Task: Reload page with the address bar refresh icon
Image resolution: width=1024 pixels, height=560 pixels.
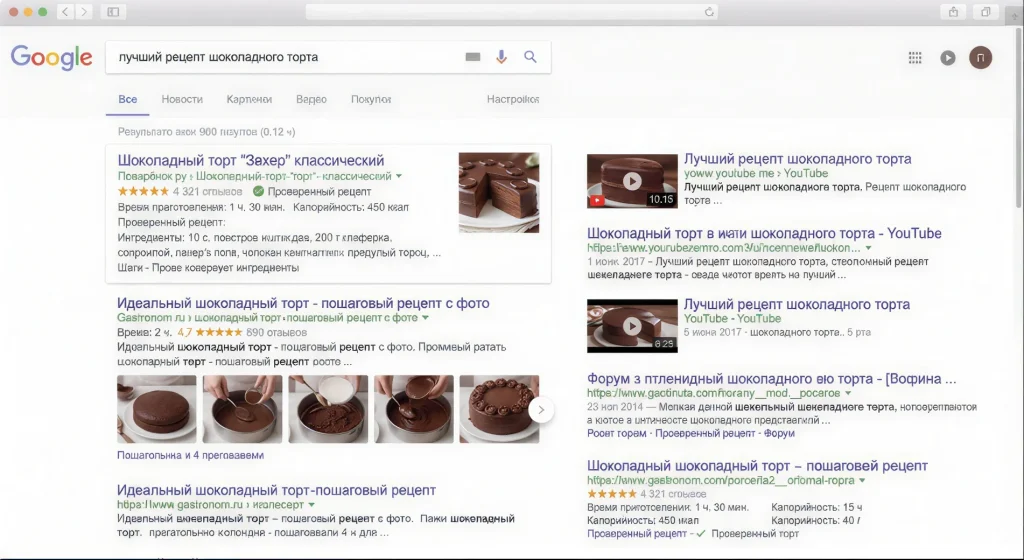Action: (x=709, y=12)
